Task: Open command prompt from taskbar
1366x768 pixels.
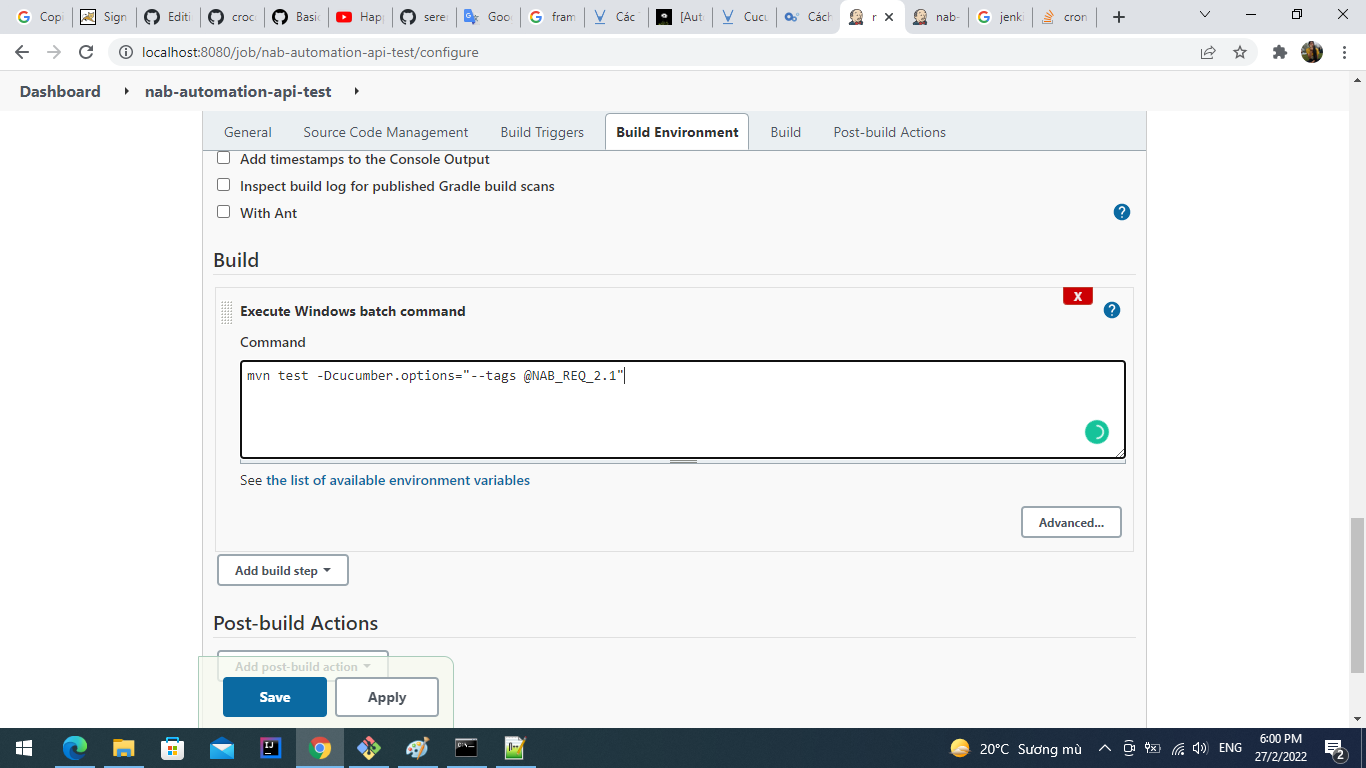Action: pos(466,748)
